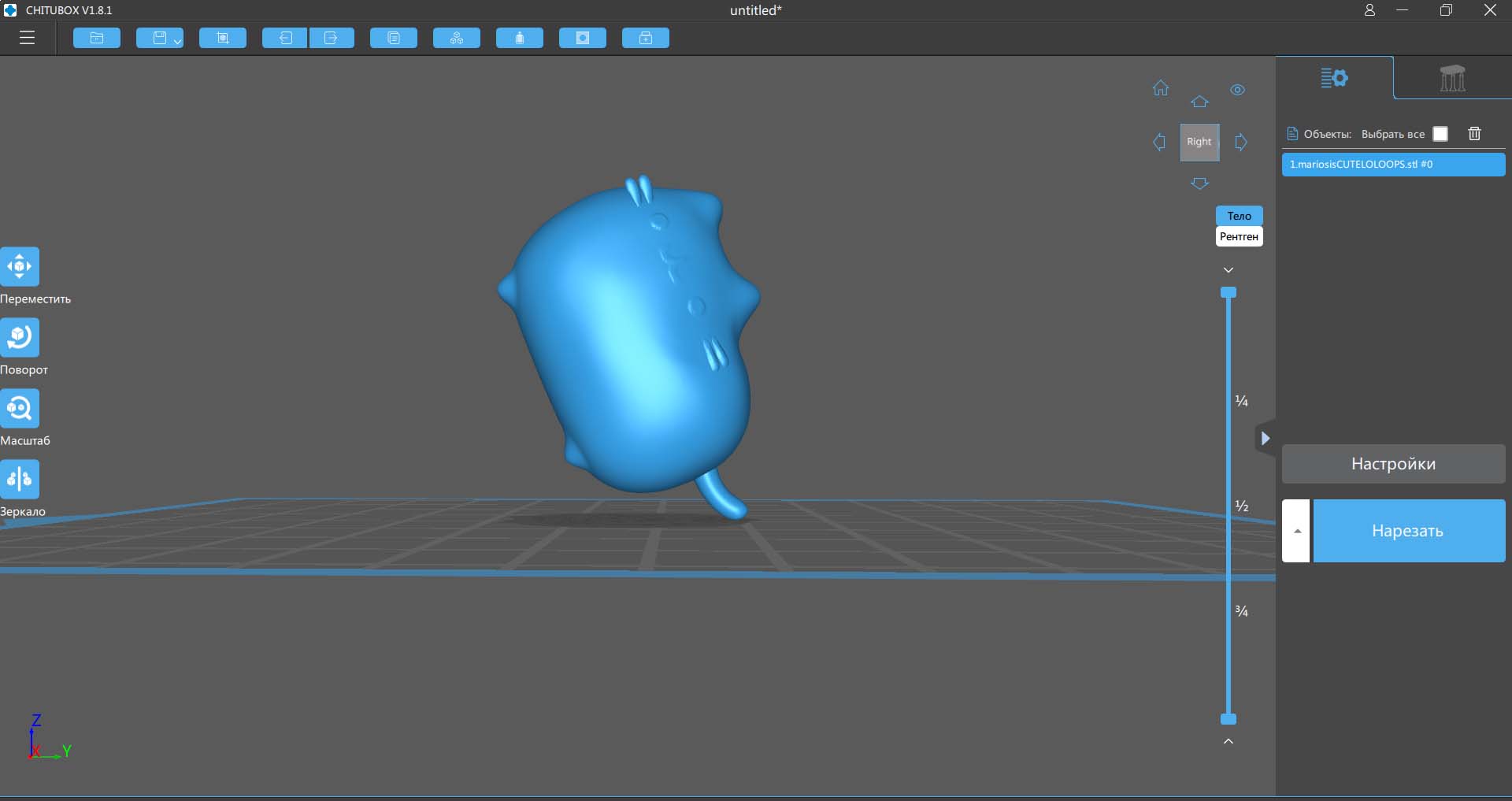Select the Rotate (Поворот) tool

tap(20, 337)
